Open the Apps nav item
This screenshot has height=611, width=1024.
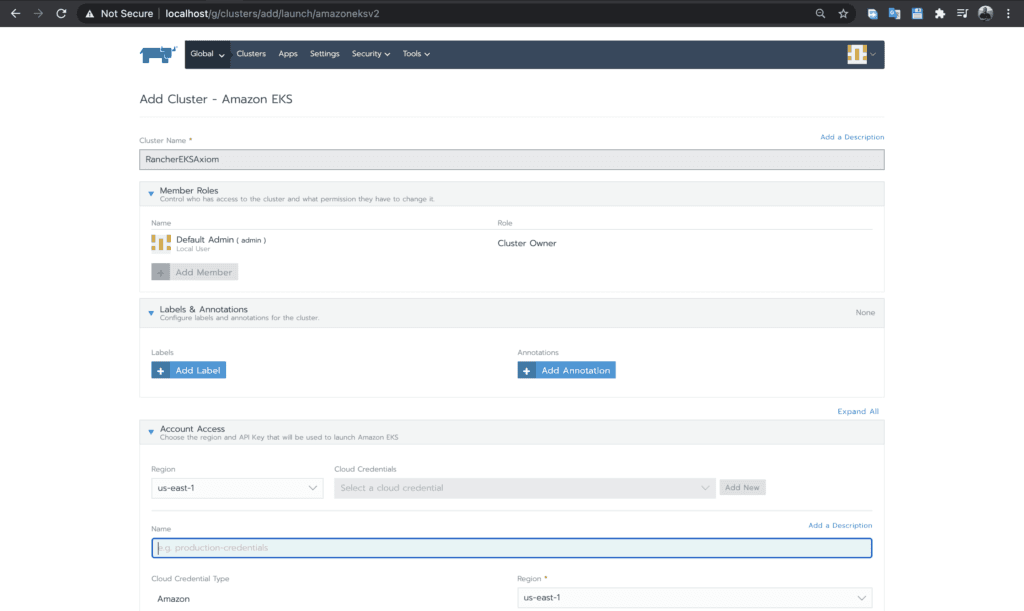click(288, 54)
